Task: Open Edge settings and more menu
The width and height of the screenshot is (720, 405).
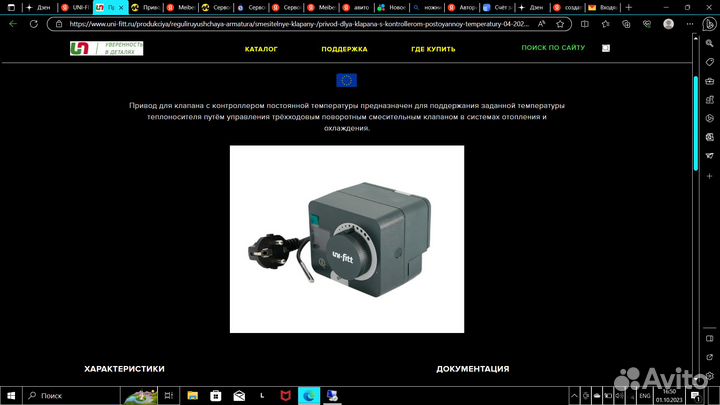Action: [x=690, y=24]
